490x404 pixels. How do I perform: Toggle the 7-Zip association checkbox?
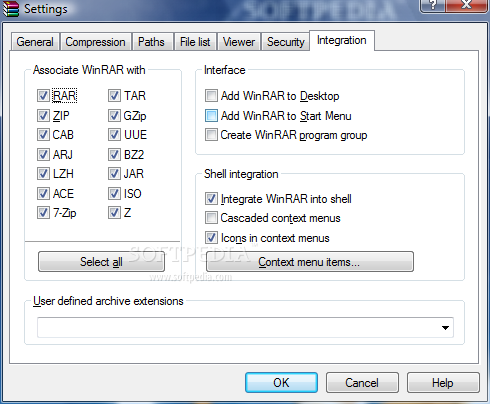43,213
